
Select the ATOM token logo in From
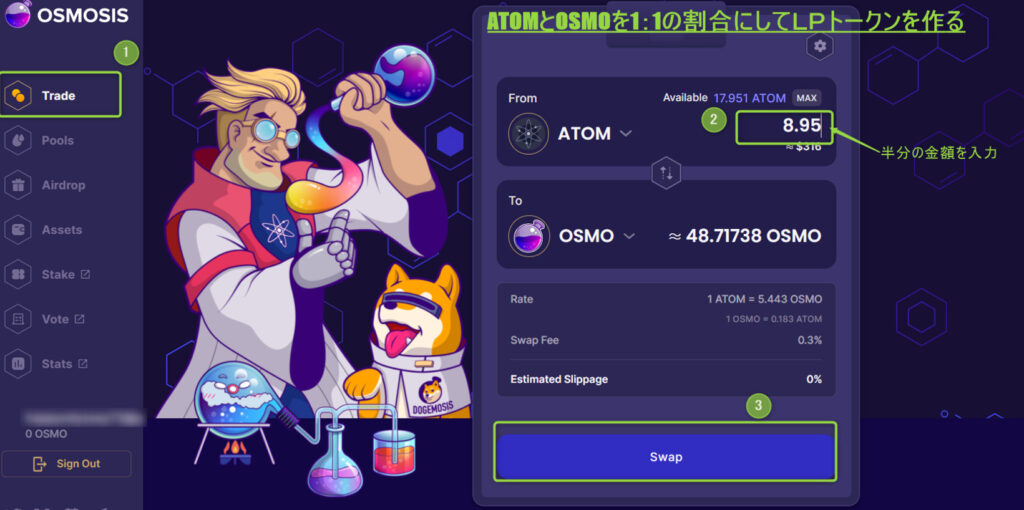click(528, 133)
